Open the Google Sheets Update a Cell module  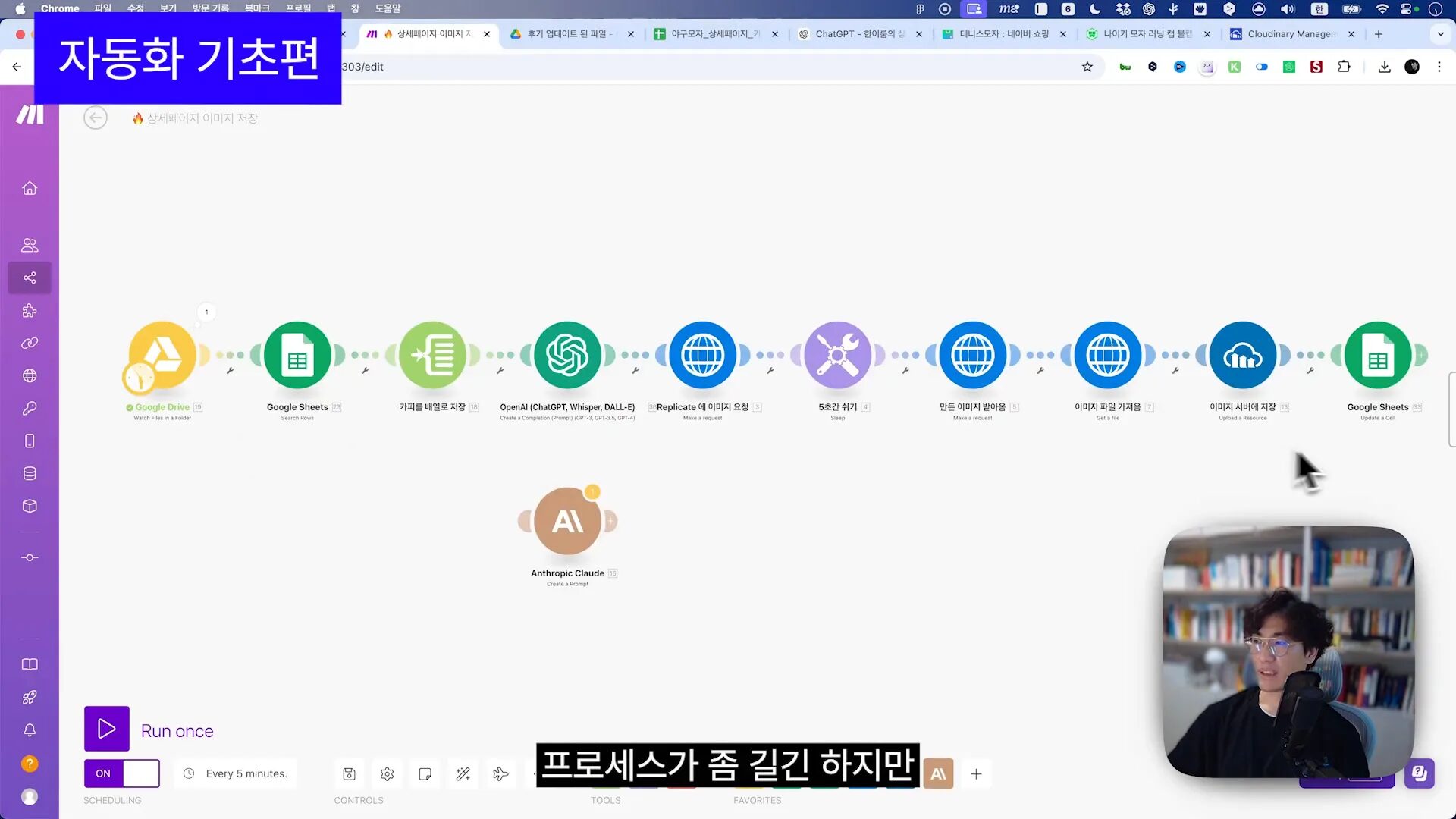click(1378, 354)
